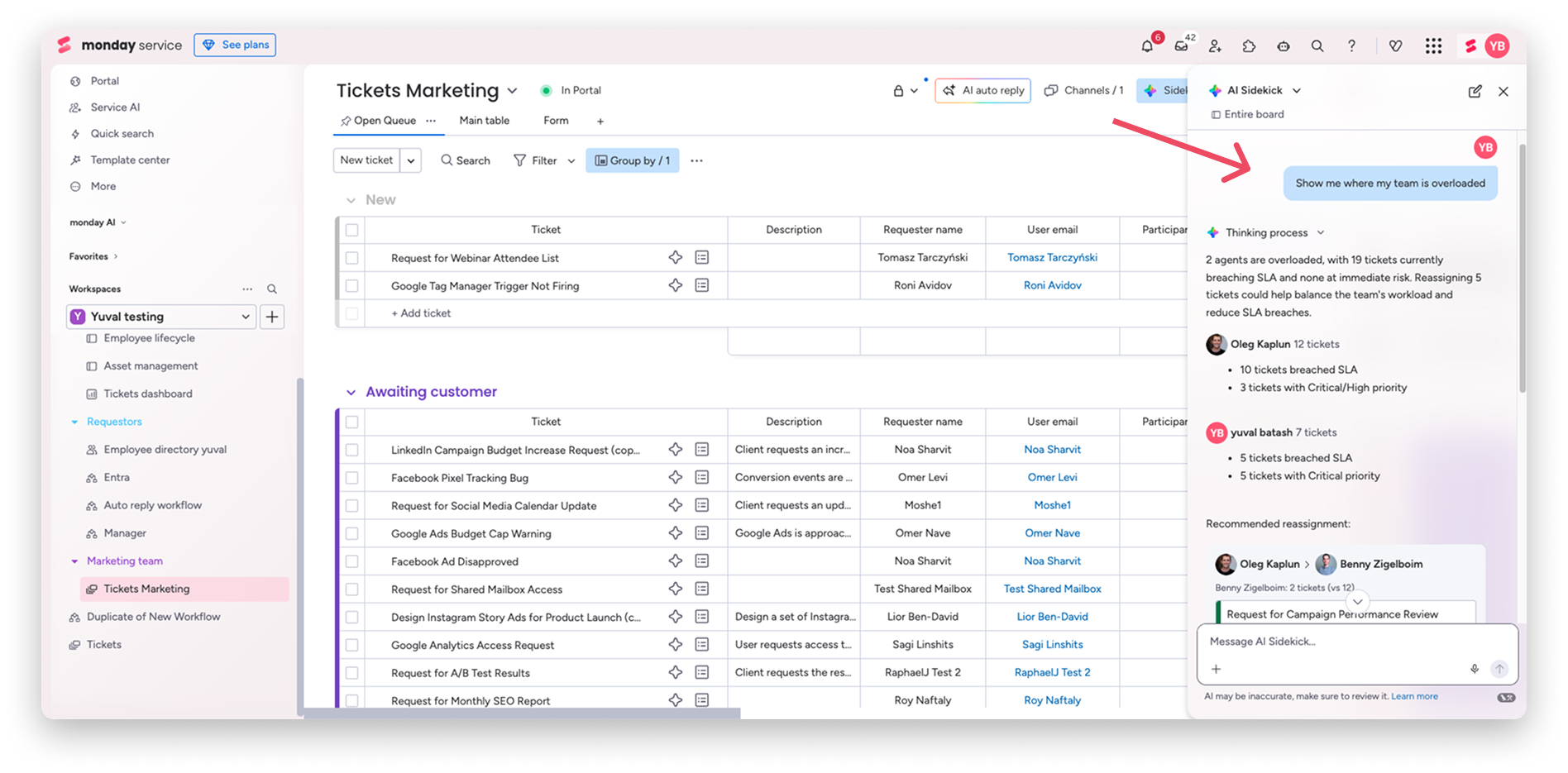Image resolution: width=1568 pixels, height=773 pixels.
Task: Open the search icon in top bar
Action: (x=1317, y=46)
